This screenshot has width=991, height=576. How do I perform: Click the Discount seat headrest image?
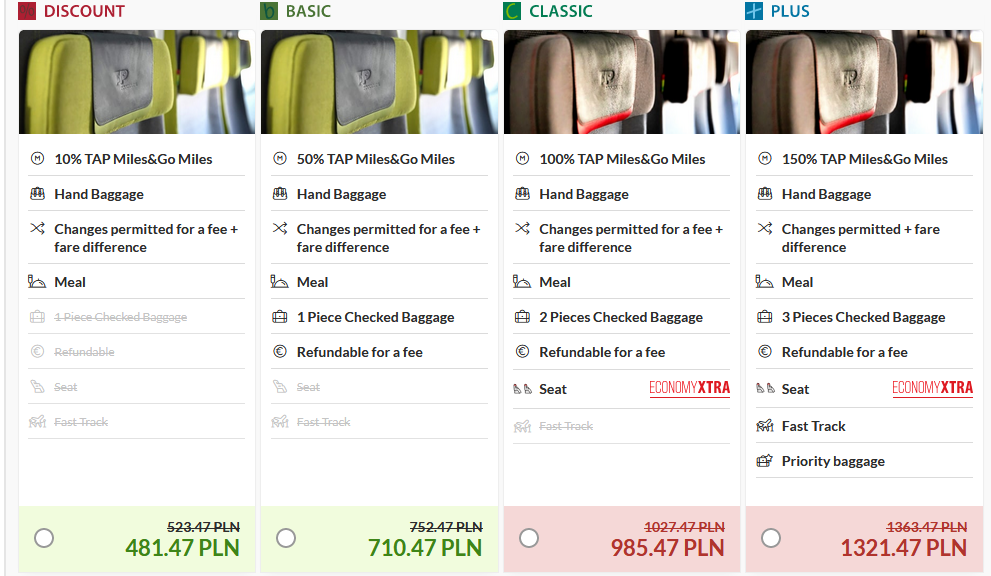(x=137, y=82)
